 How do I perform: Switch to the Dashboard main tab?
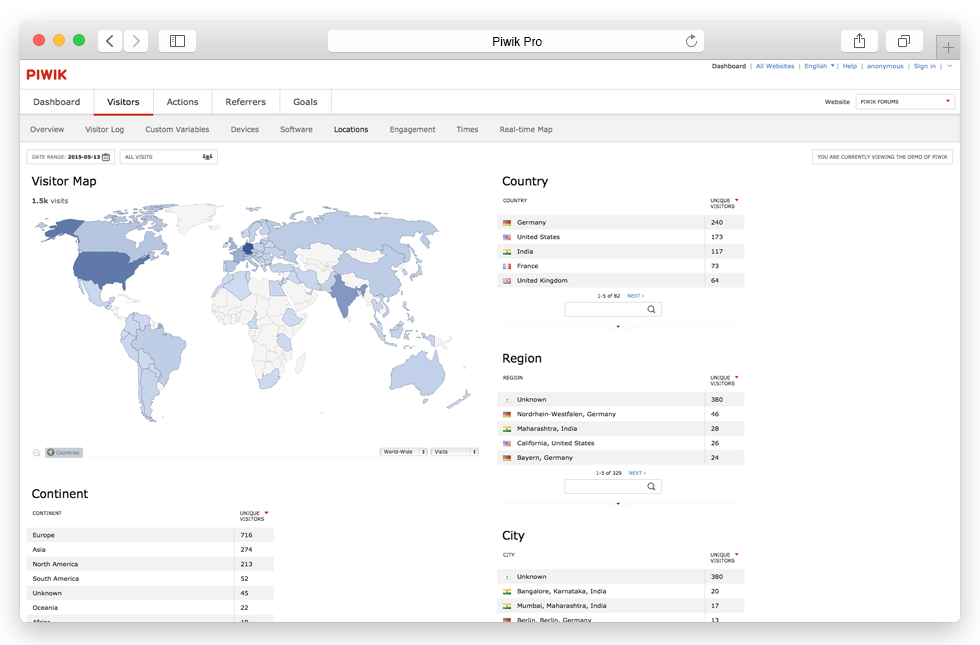(x=57, y=102)
